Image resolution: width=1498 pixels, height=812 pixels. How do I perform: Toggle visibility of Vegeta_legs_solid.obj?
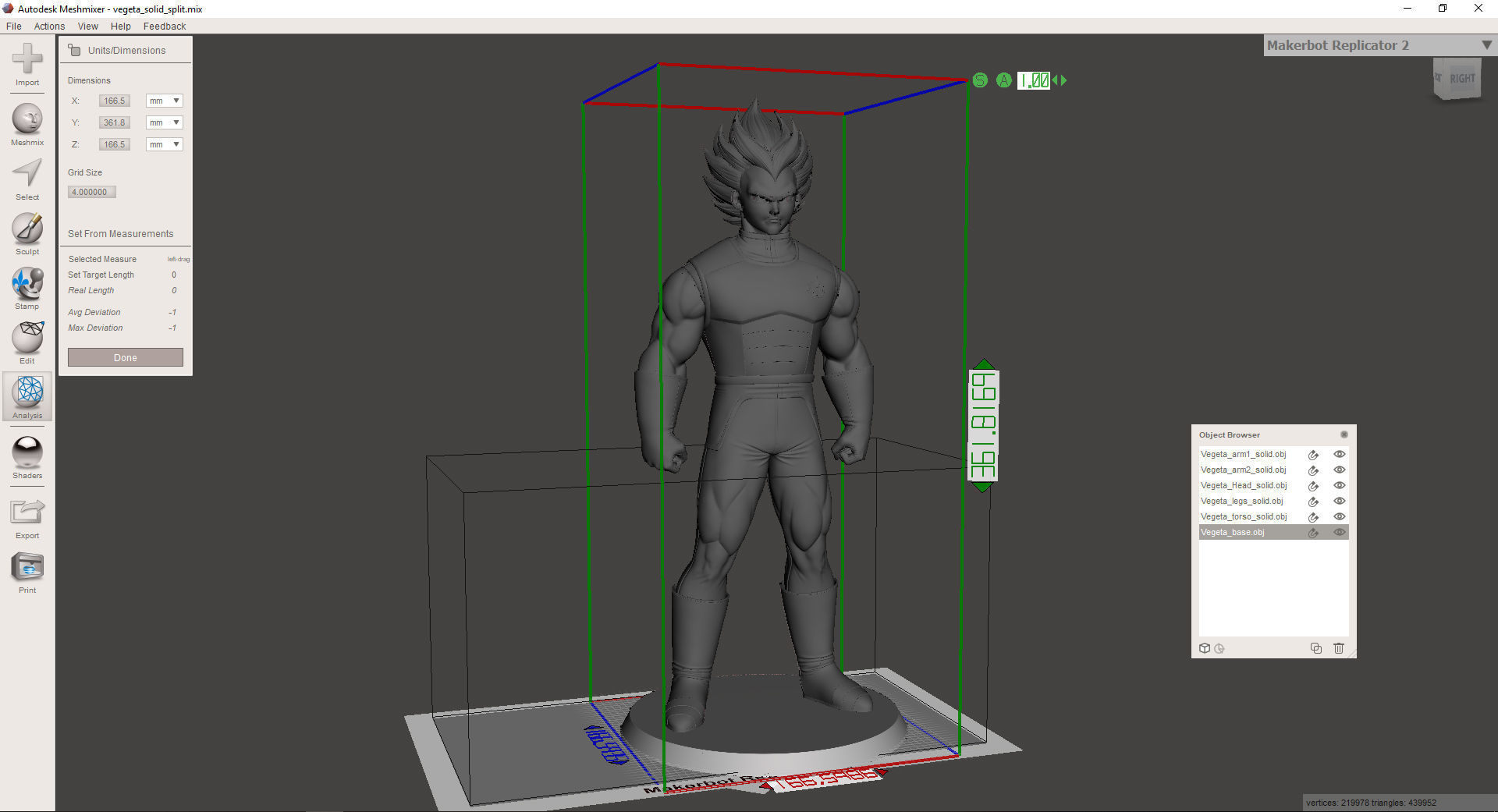coord(1340,501)
